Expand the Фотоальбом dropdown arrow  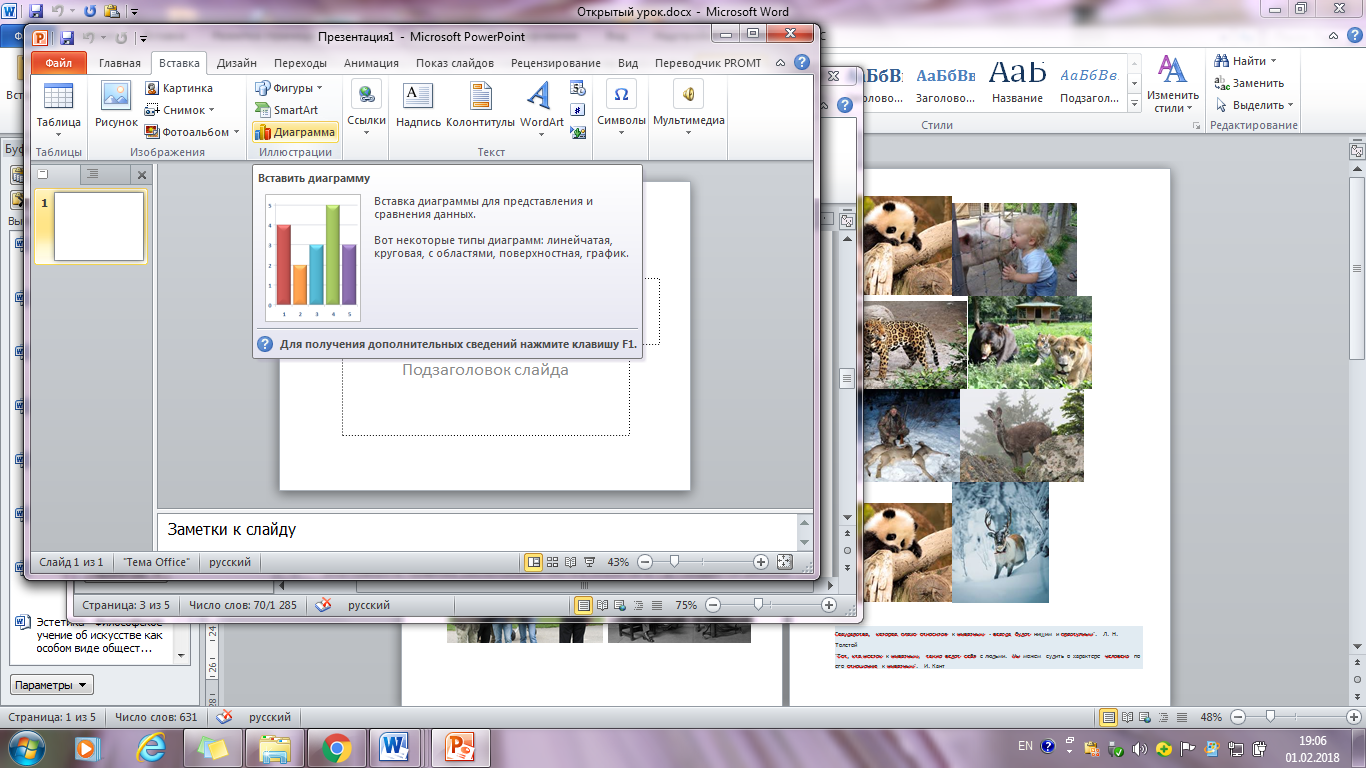click(x=237, y=132)
